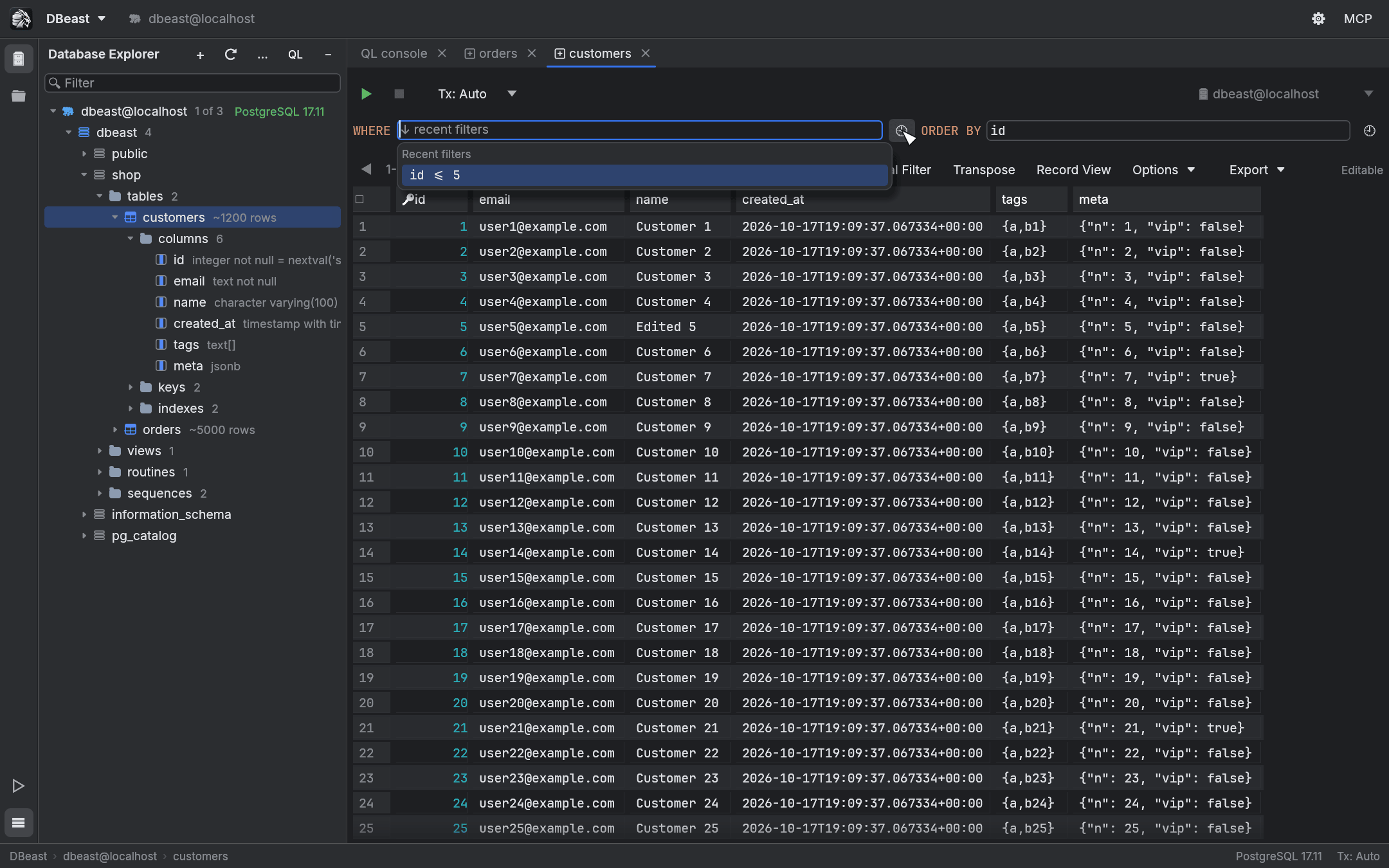Open the dbeast@localhost connection selector dropdown
The width and height of the screenshot is (1389, 868).
pyautogui.click(x=1286, y=94)
